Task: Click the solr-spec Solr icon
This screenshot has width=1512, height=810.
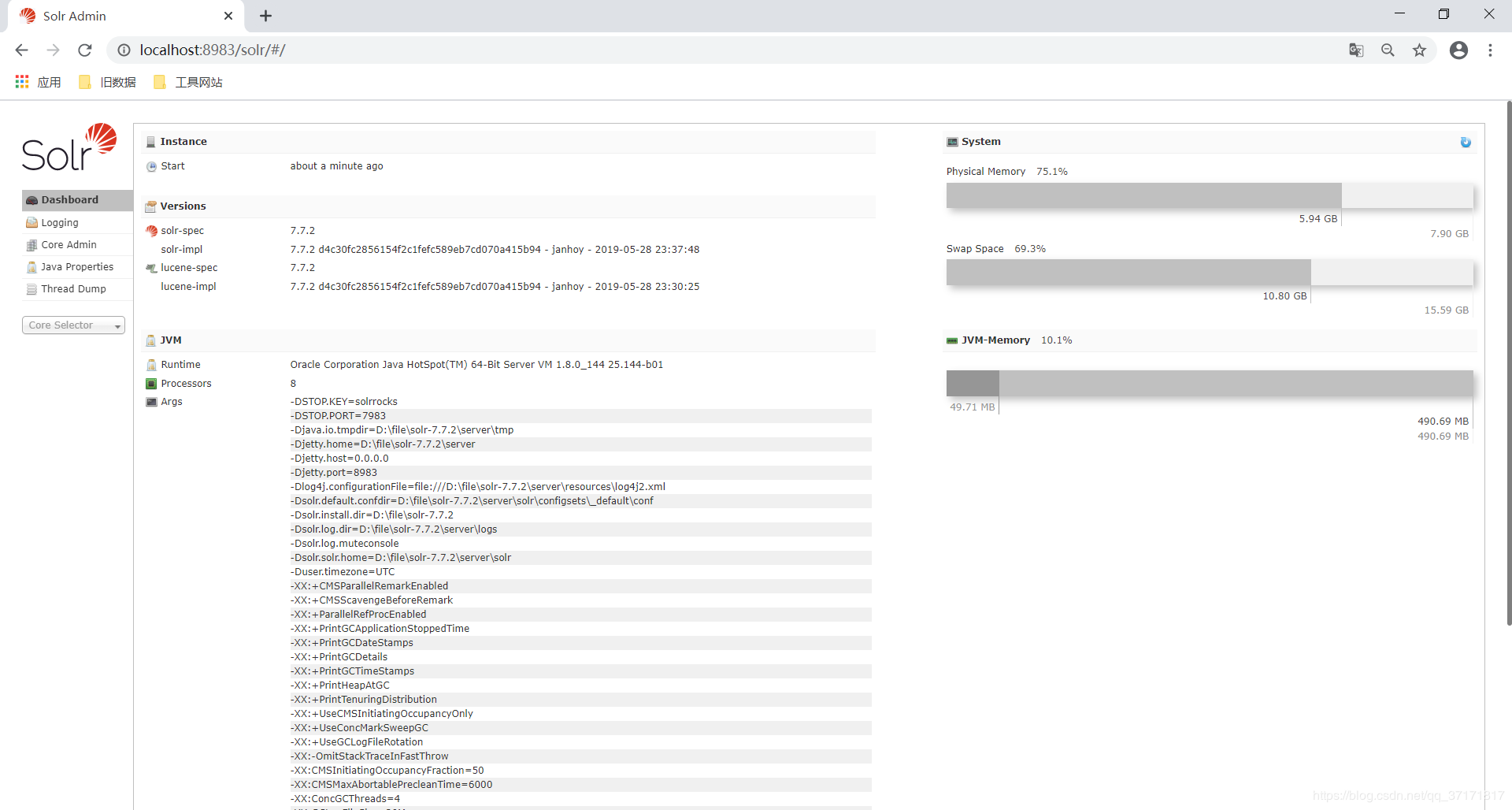Action: pyautogui.click(x=151, y=231)
